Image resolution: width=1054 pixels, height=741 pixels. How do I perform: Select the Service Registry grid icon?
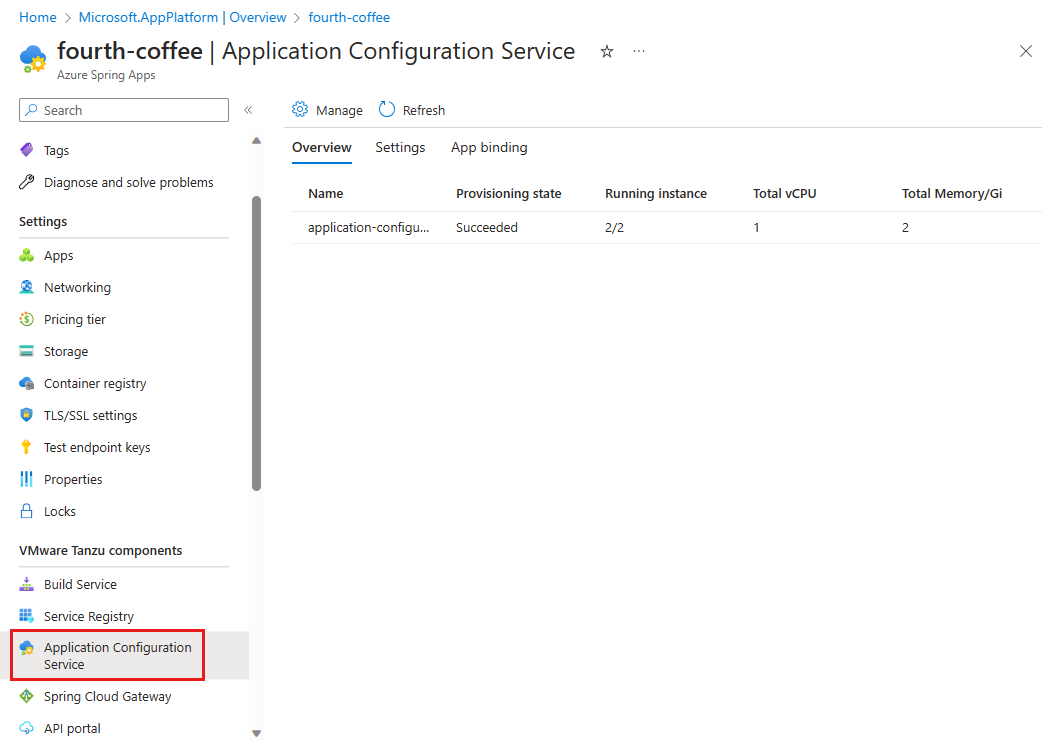tap(27, 616)
